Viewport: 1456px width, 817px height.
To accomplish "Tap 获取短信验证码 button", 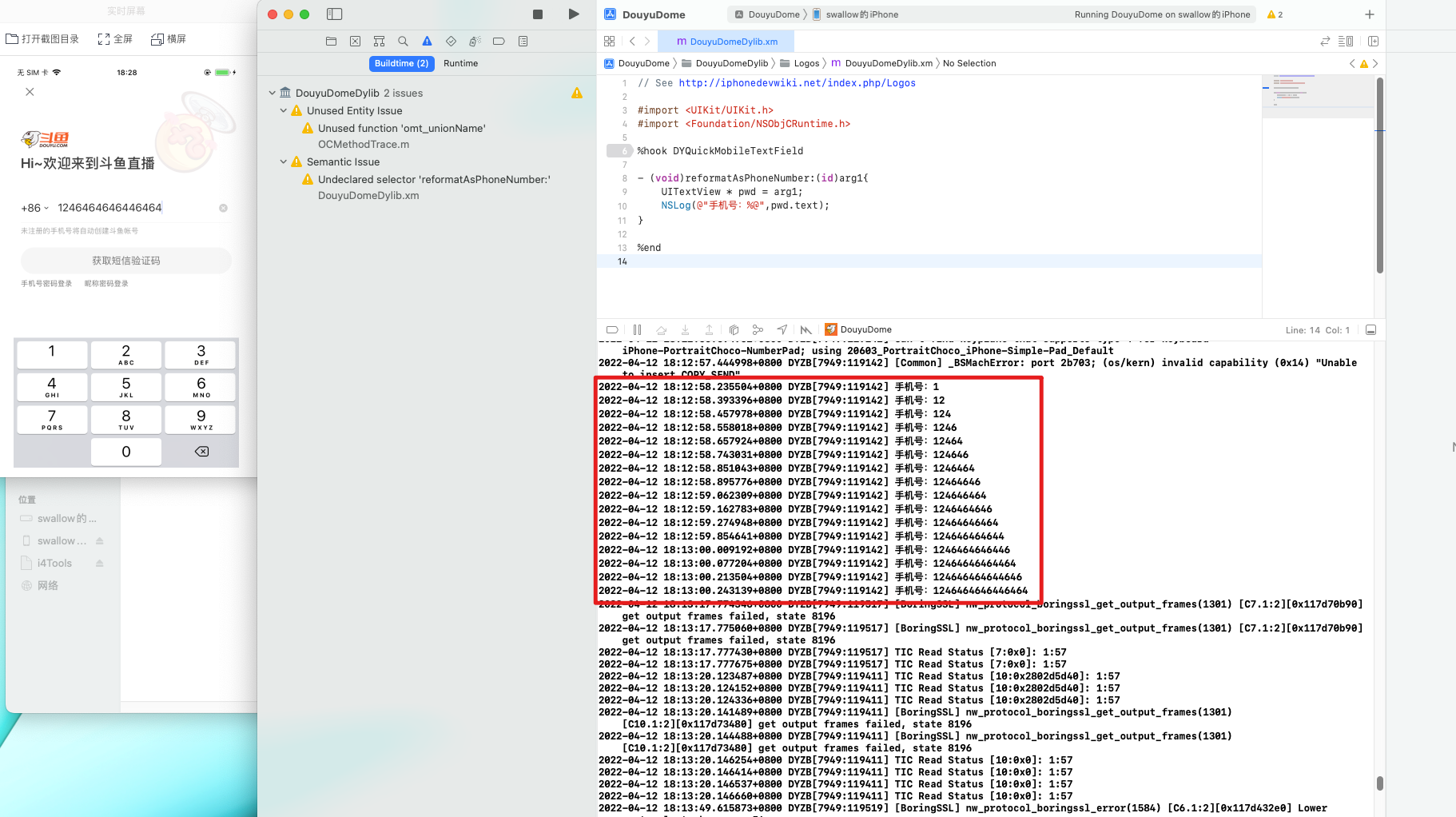I will [126, 261].
